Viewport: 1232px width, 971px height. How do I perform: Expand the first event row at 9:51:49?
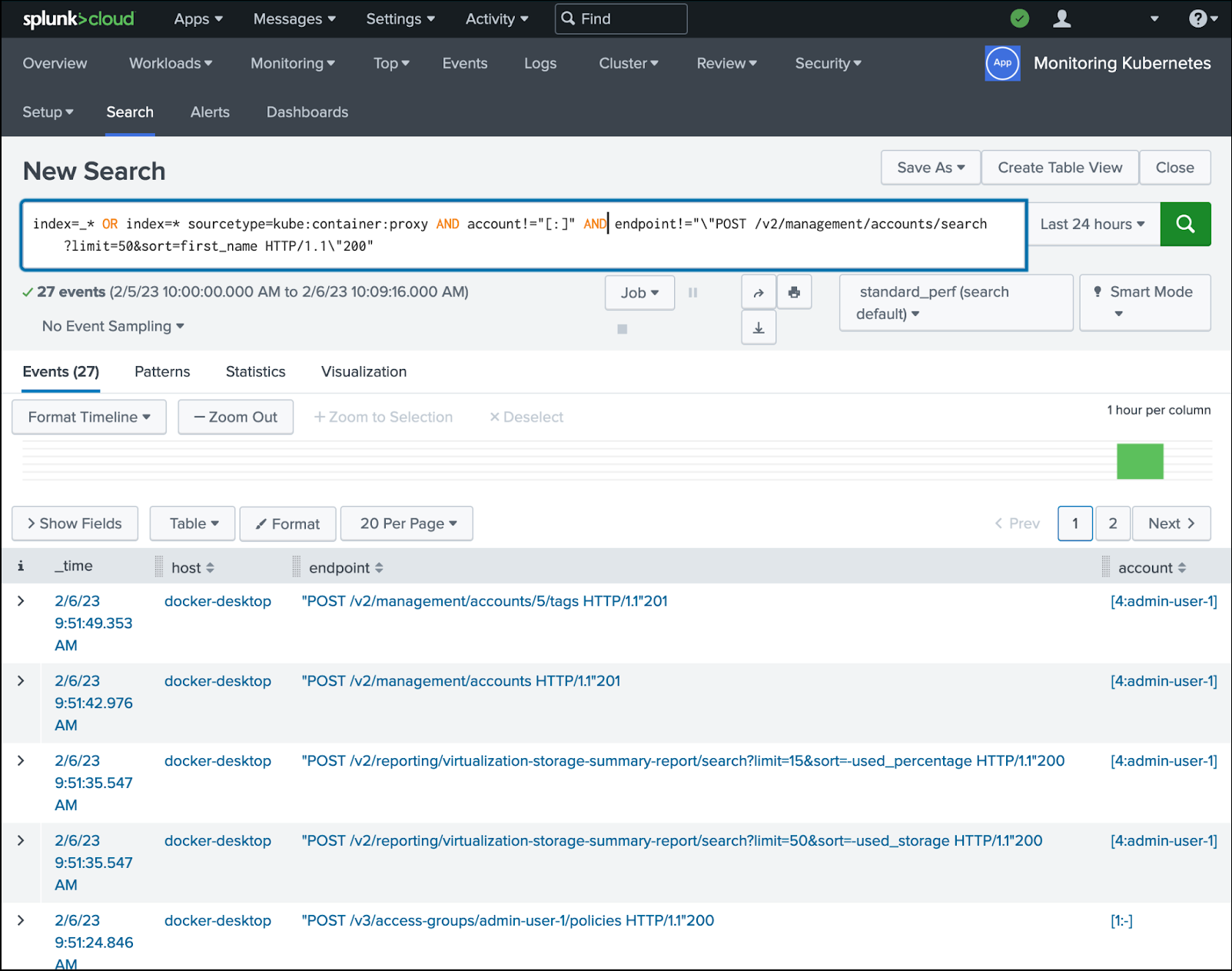tap(21, 601)
